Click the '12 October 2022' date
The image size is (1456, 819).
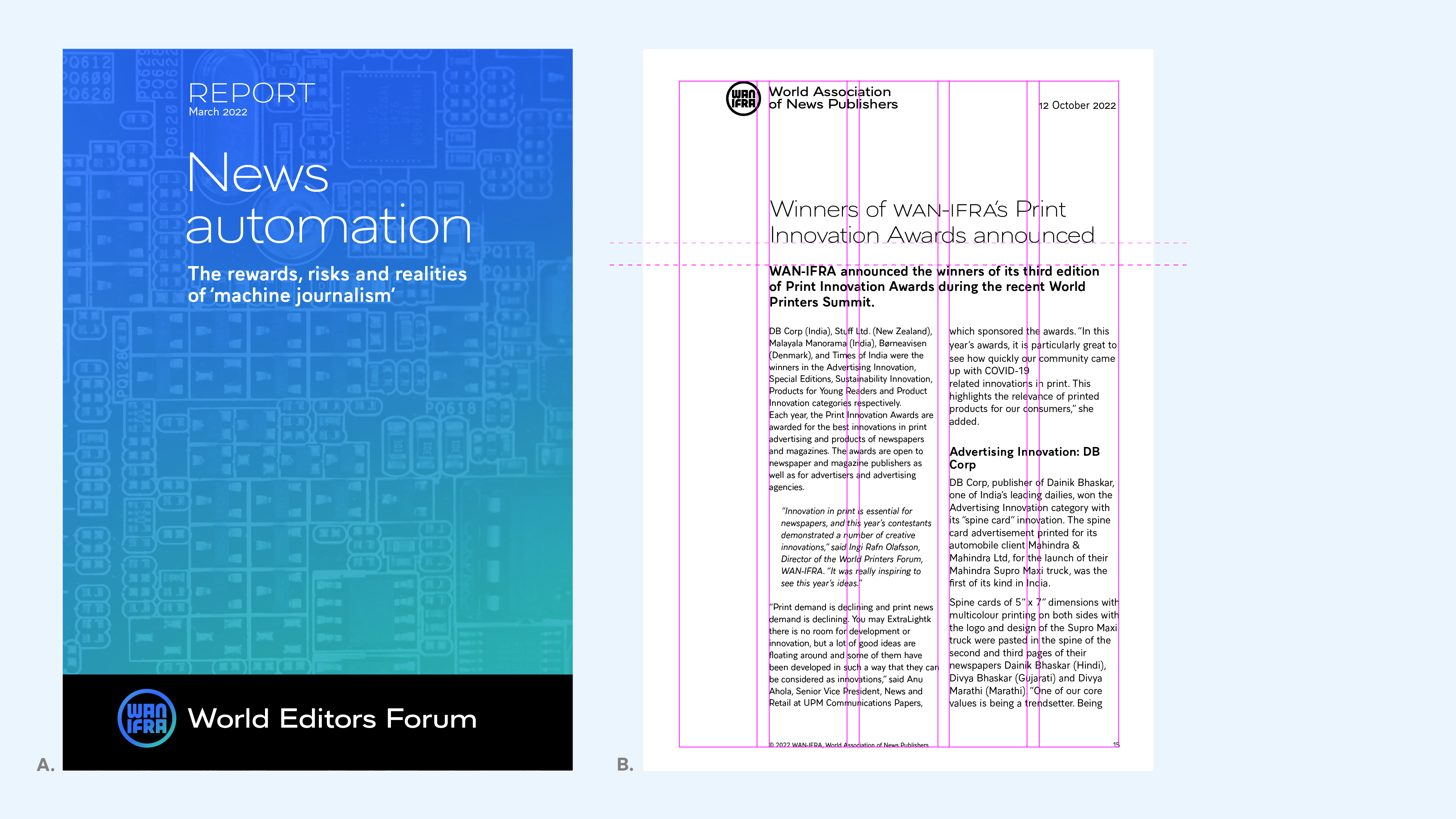click(1077, 106)
